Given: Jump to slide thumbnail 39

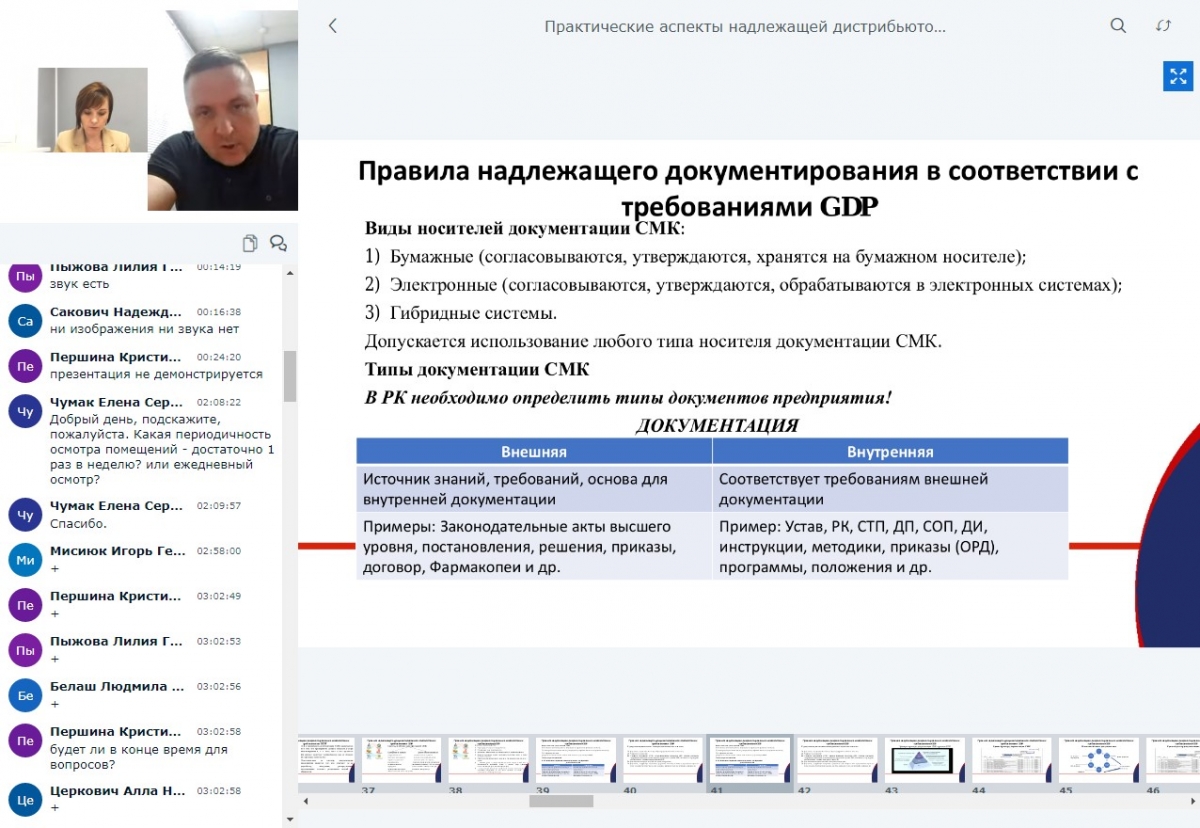Looking at the screenshot, I should pyautogui.click(x=576, y=761).
